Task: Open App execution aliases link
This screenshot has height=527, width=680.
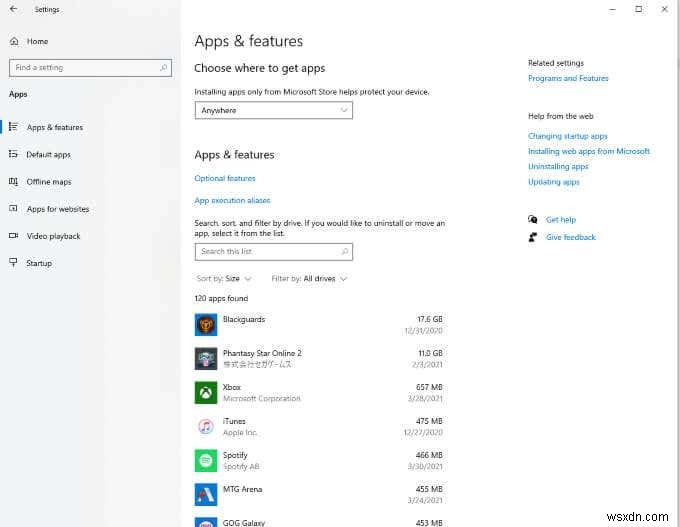Action: [x=232, y=200]
